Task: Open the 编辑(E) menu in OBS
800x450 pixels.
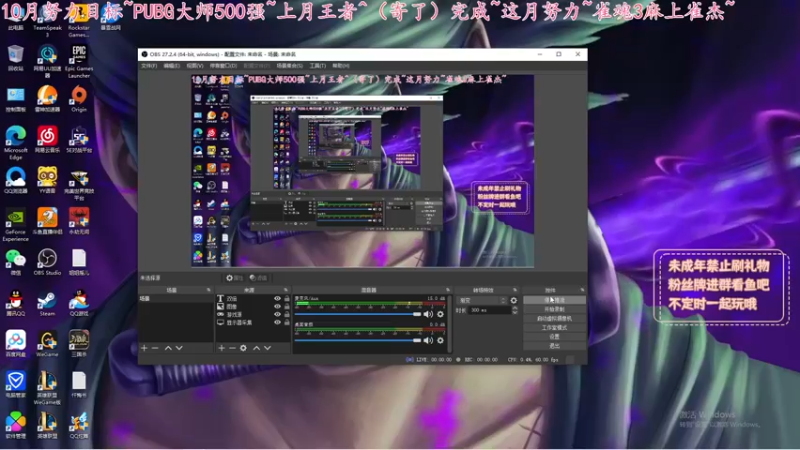Action: [171, 66]
